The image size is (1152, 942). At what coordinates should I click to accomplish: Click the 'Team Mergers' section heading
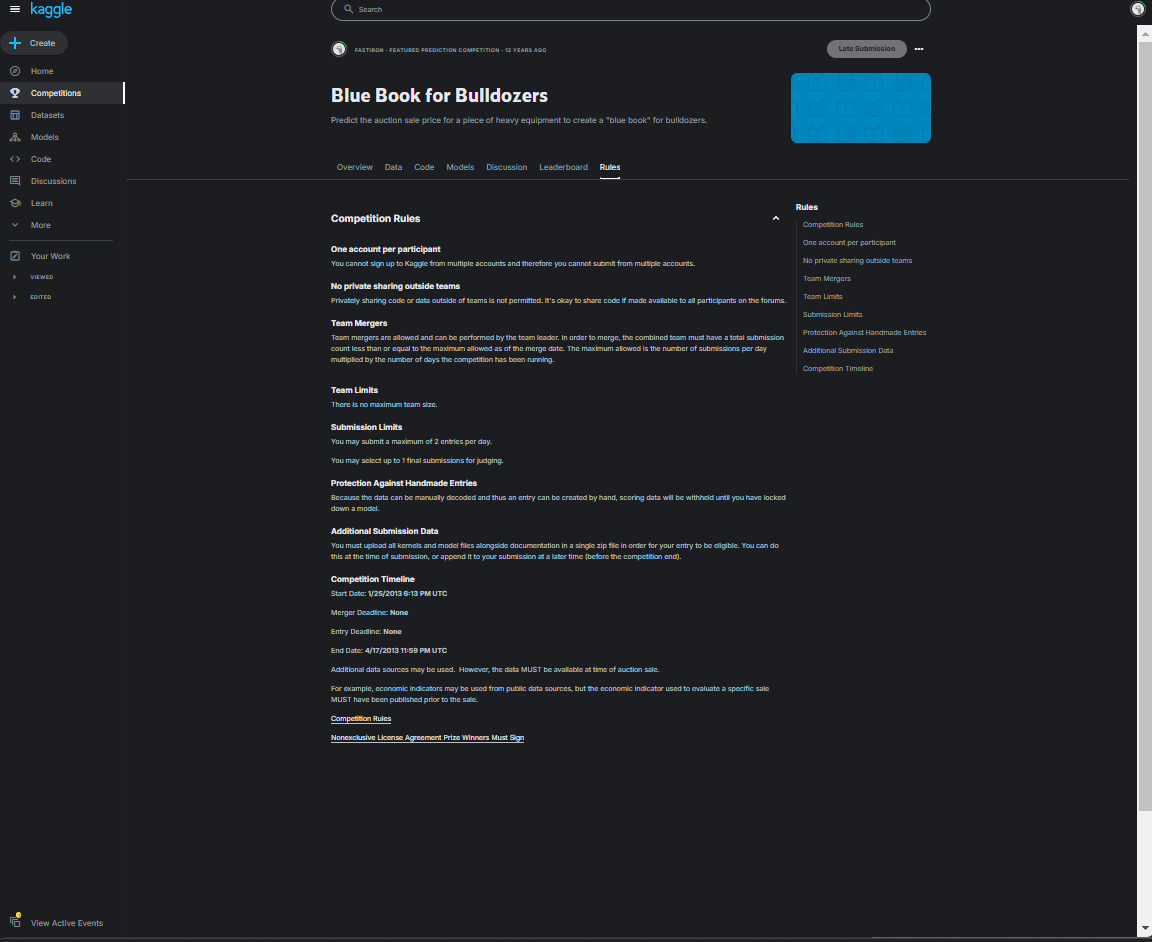coord(359,323)
